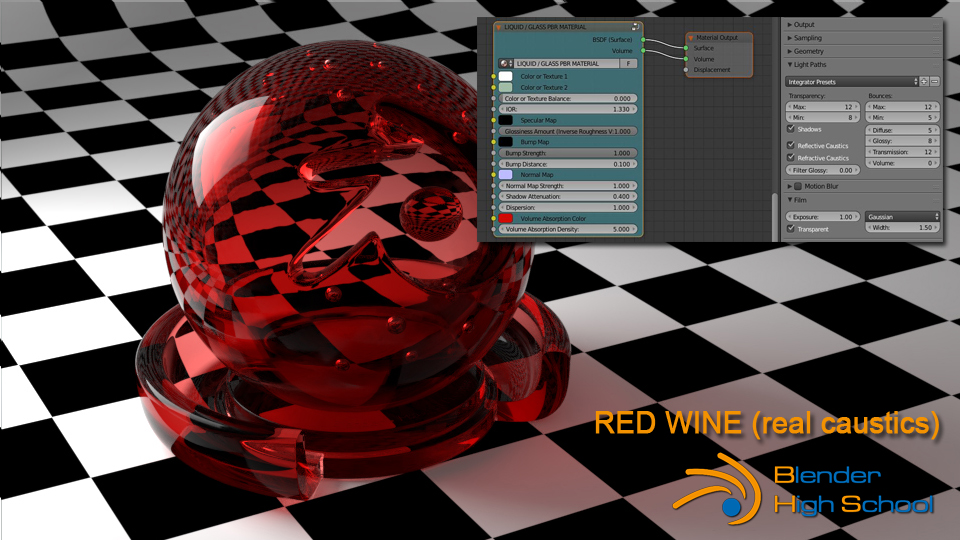Click the Normal Map Strength field
Image resolution: width=960 pixels, height=540 pixels.
(x=568, y=186)
